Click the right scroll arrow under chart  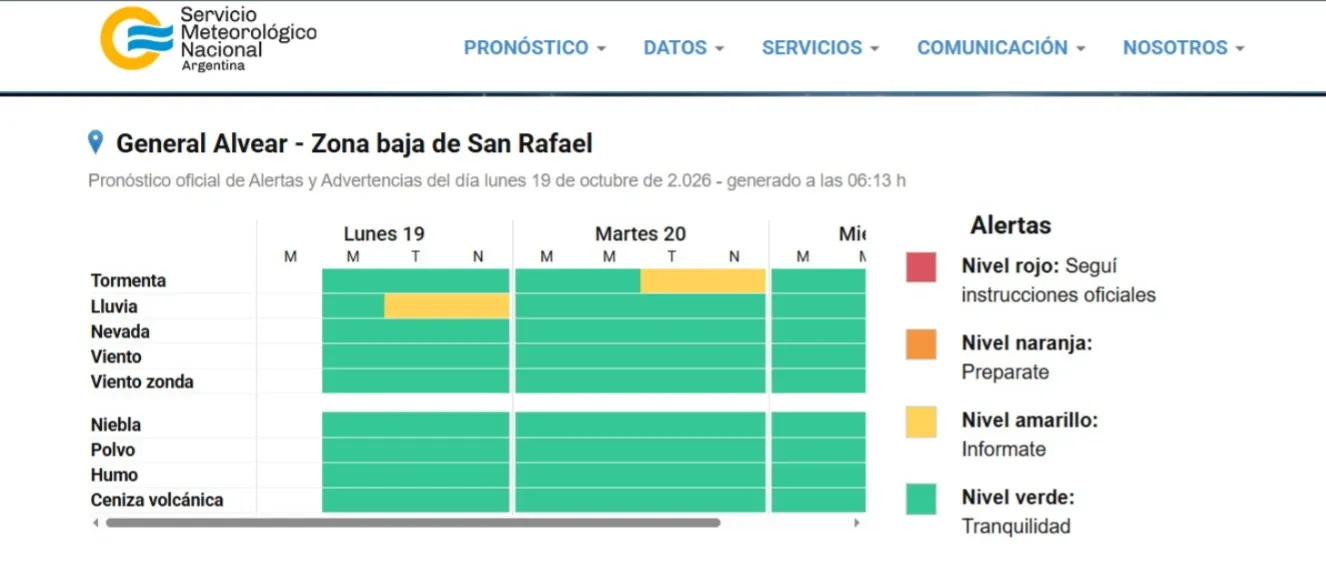[x=857, y=522]
